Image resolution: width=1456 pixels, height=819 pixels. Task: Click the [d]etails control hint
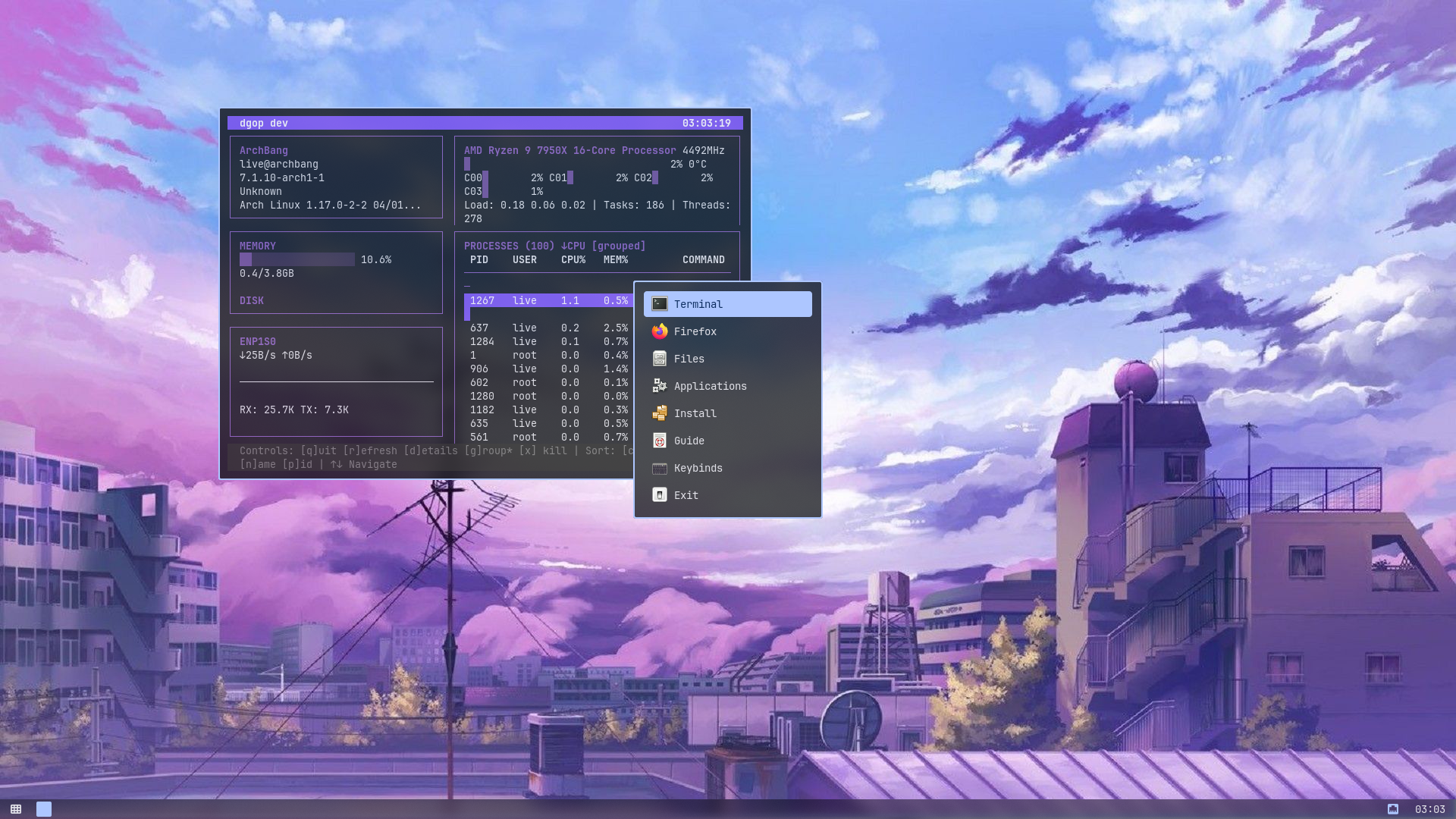pyautogui.click(x=431, y=450)
